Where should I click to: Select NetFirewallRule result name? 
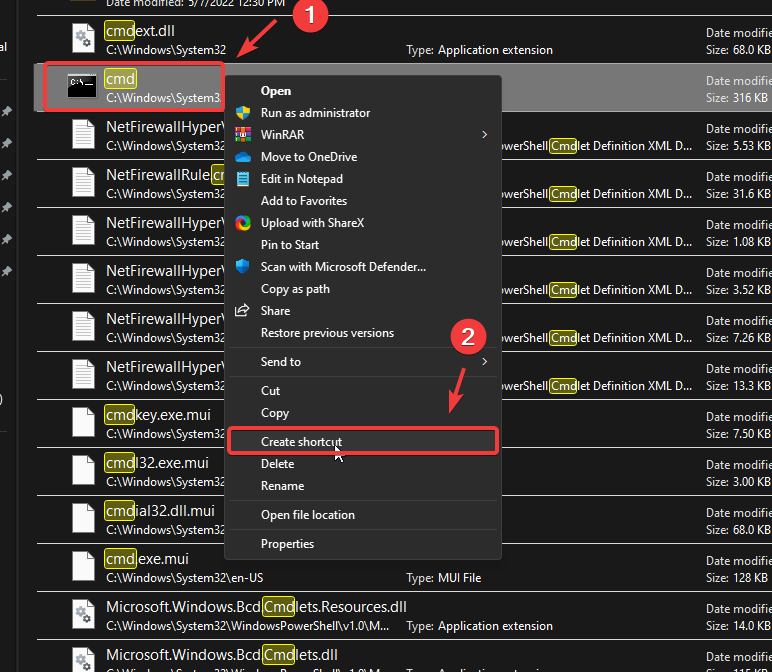[x=165, y=175]
